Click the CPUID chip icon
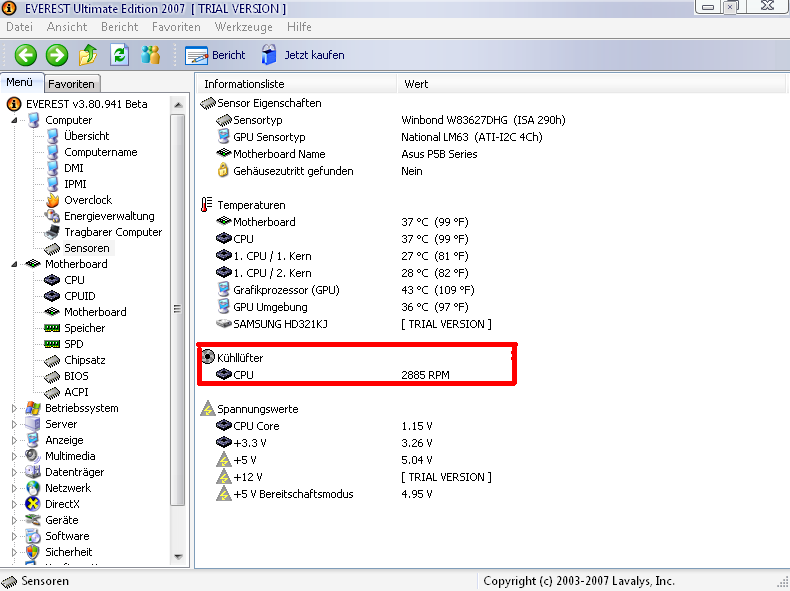This screenshot has width=790, height=591. click(52, 296)
